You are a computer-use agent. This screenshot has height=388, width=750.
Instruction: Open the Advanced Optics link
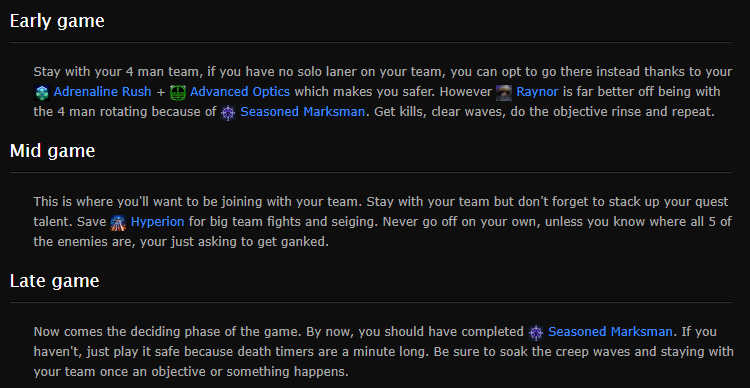pyautogui.click(x=240, y=92)
